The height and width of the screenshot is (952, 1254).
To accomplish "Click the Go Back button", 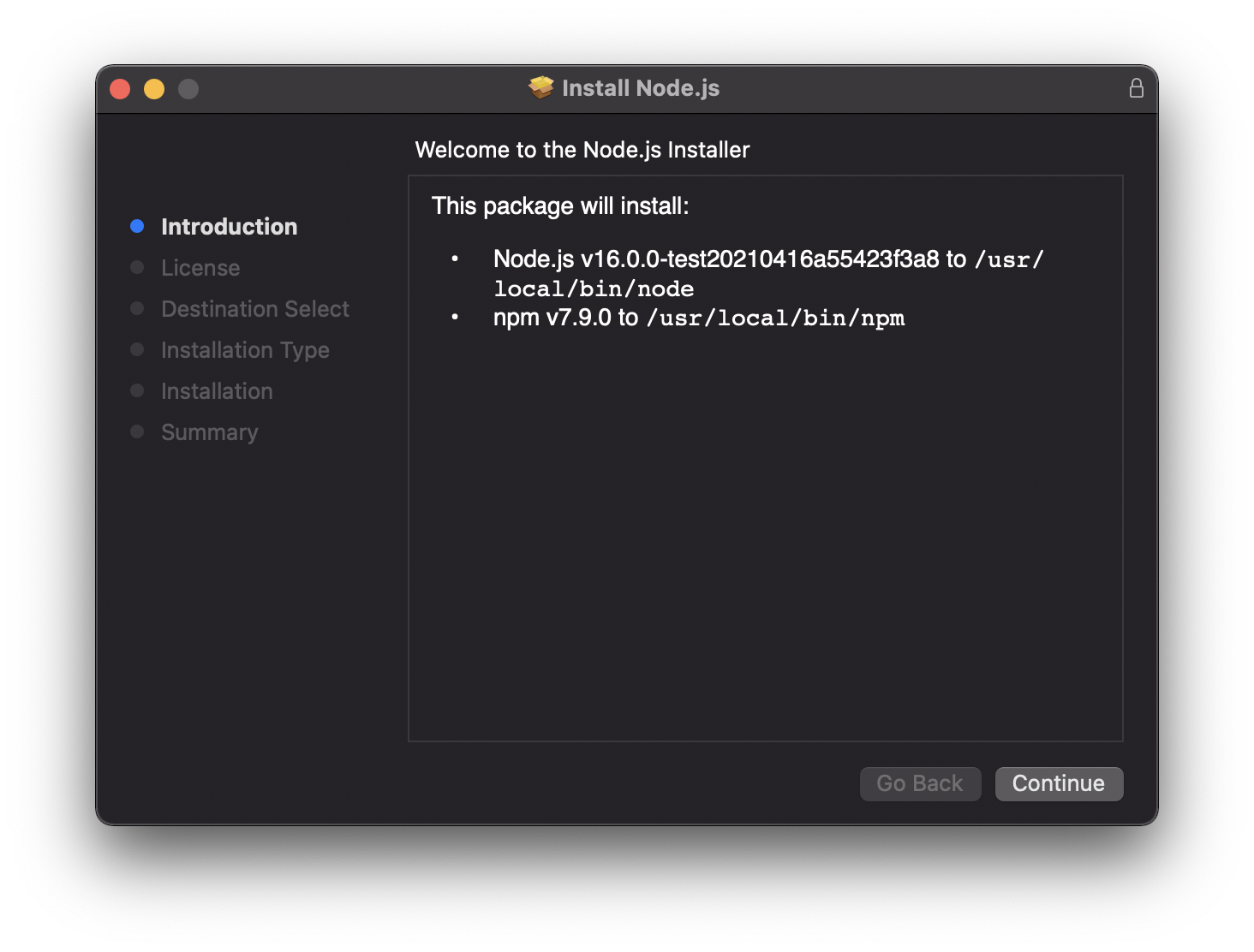I will click(x=920, y=783).
